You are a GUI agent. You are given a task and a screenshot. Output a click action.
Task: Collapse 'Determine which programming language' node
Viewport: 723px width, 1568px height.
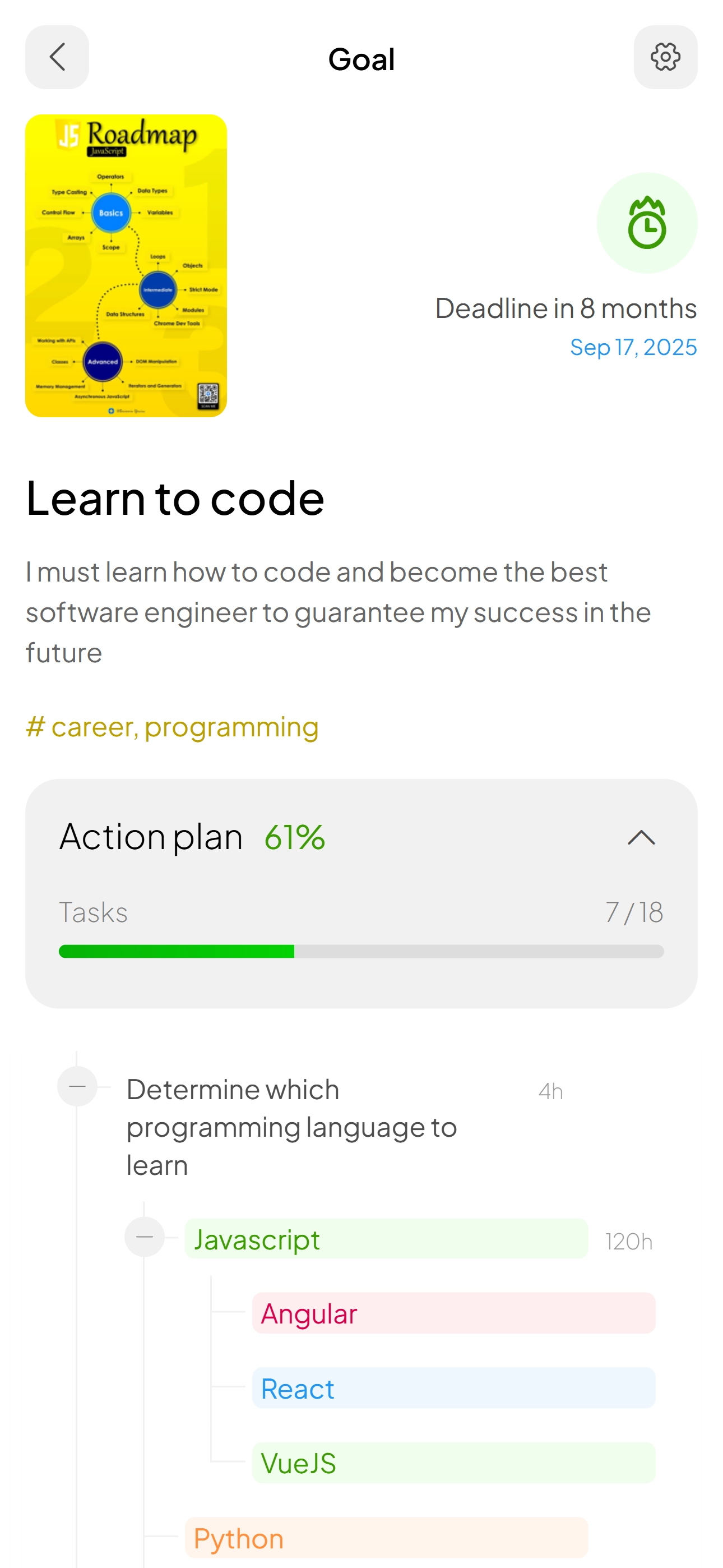pos(77,1086)
